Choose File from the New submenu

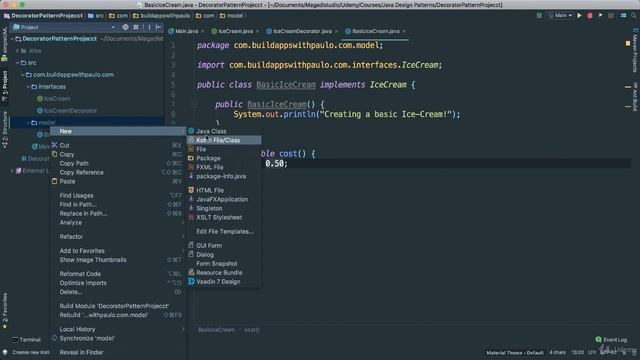(x=224, y=149)
